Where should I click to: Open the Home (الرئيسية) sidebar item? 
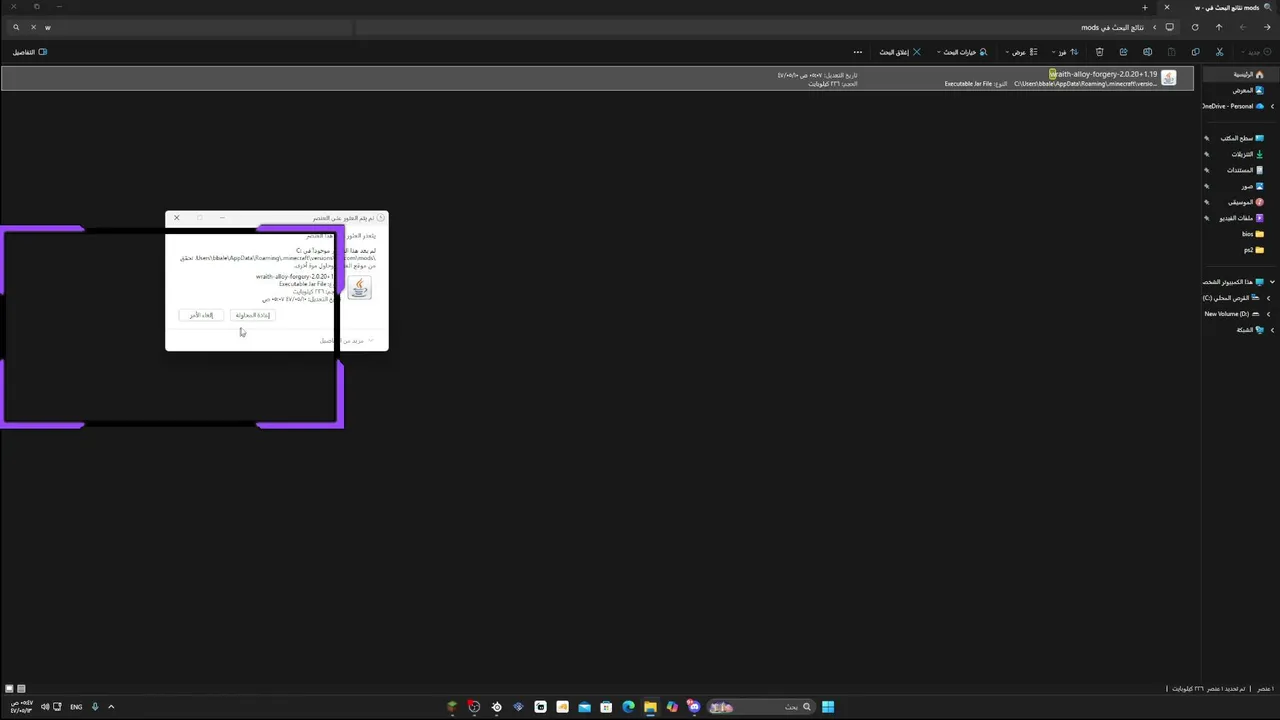click(x=1247, y=74)
